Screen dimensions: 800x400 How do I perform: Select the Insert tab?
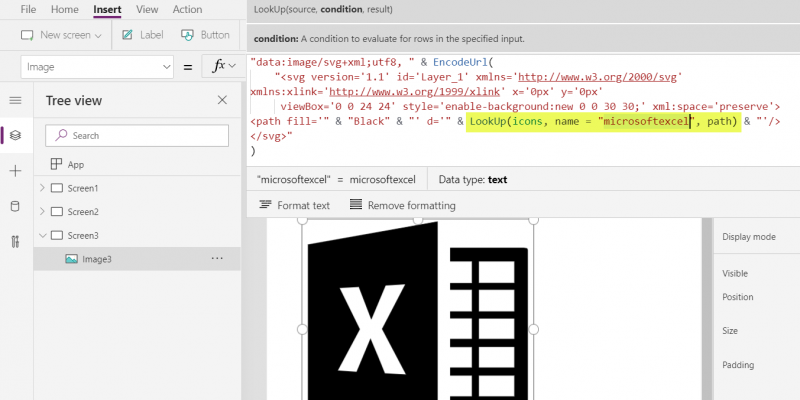[107, 9]
